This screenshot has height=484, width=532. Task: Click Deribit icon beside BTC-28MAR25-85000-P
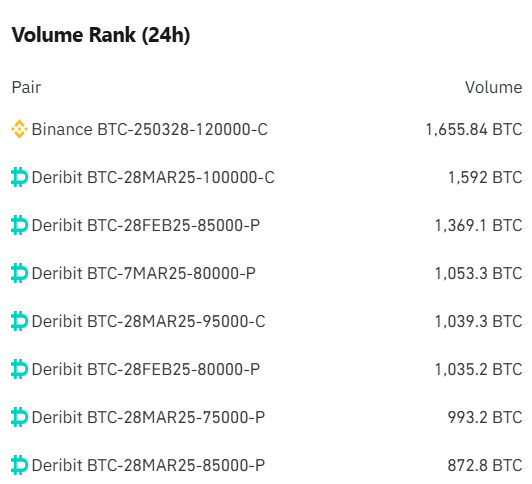tap(19, 465)
